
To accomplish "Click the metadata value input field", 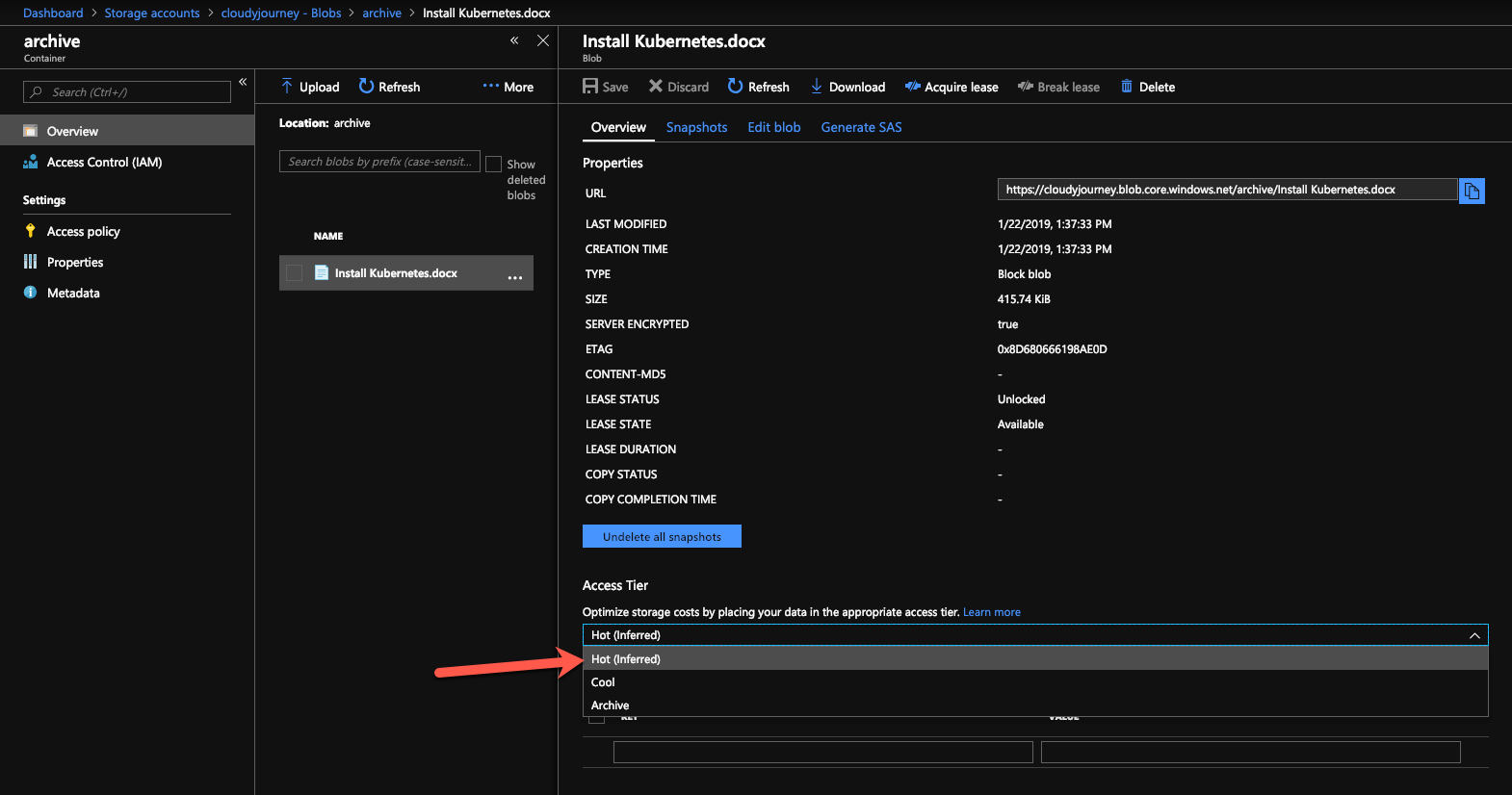I will coord(1251,752).
